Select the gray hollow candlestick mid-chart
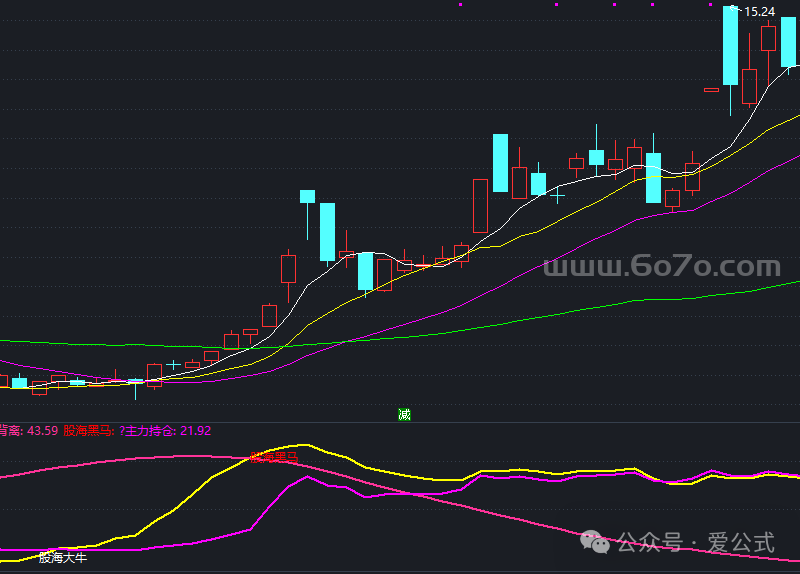800x574 pixels. (x=480, y=206)
